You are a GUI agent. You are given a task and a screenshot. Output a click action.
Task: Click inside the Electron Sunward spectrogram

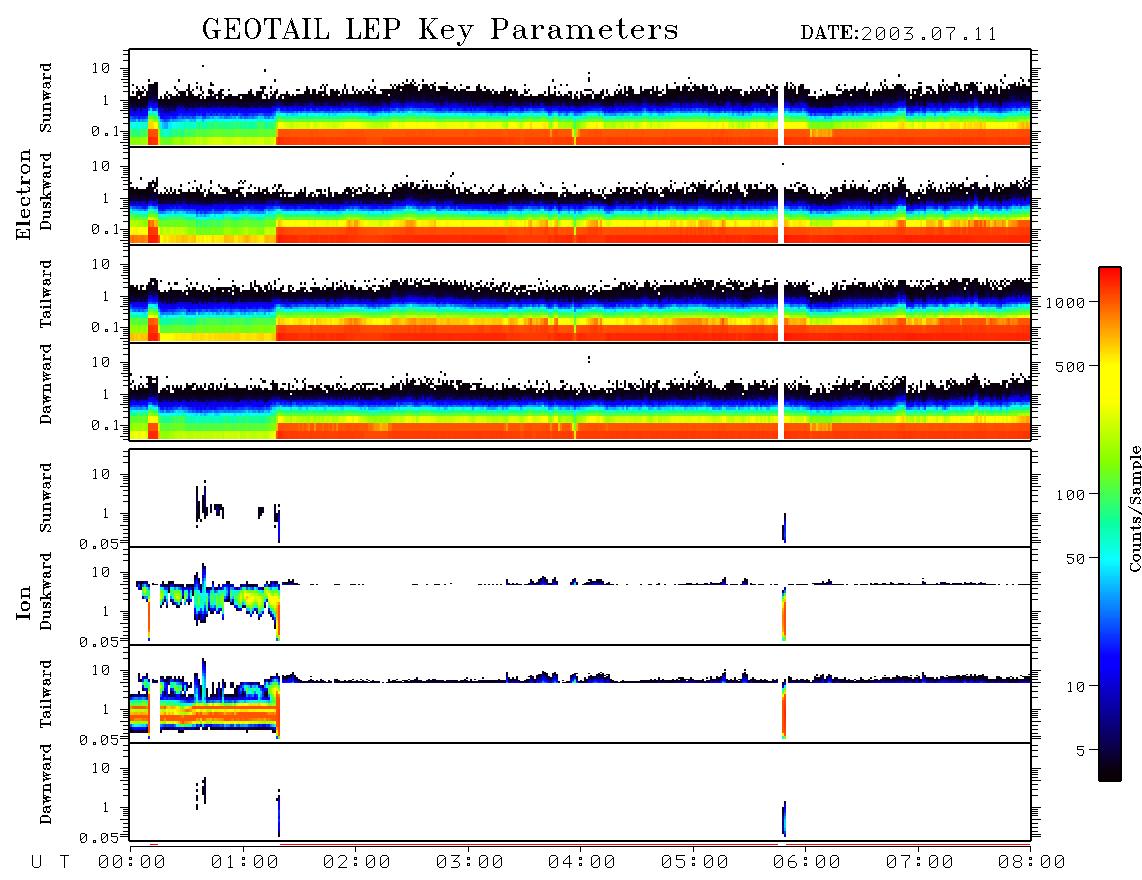pos(580,98)
